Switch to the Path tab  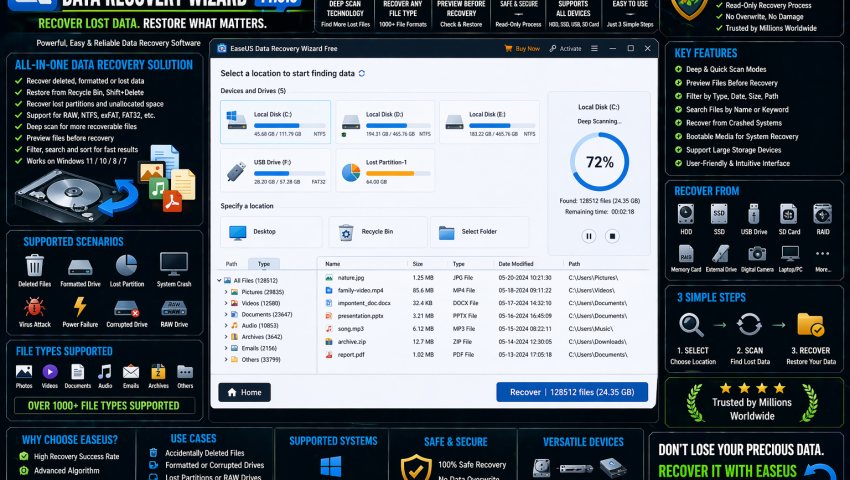tap(231, 264)
